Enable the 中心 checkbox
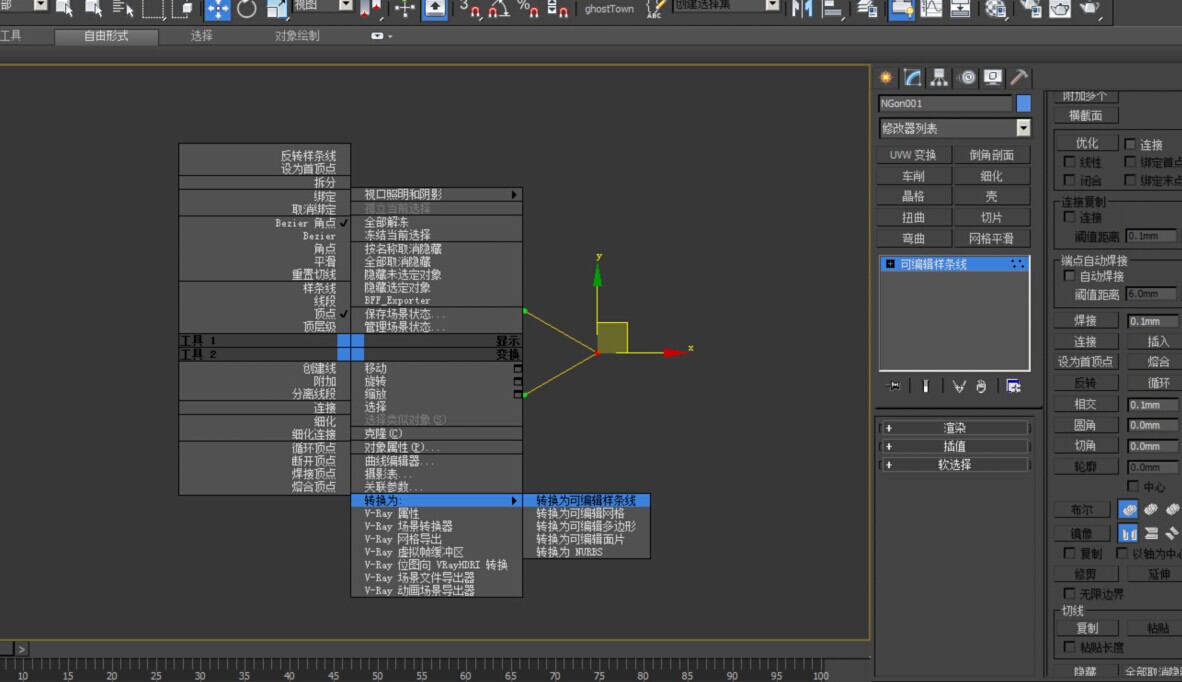 coord(1133,486)
